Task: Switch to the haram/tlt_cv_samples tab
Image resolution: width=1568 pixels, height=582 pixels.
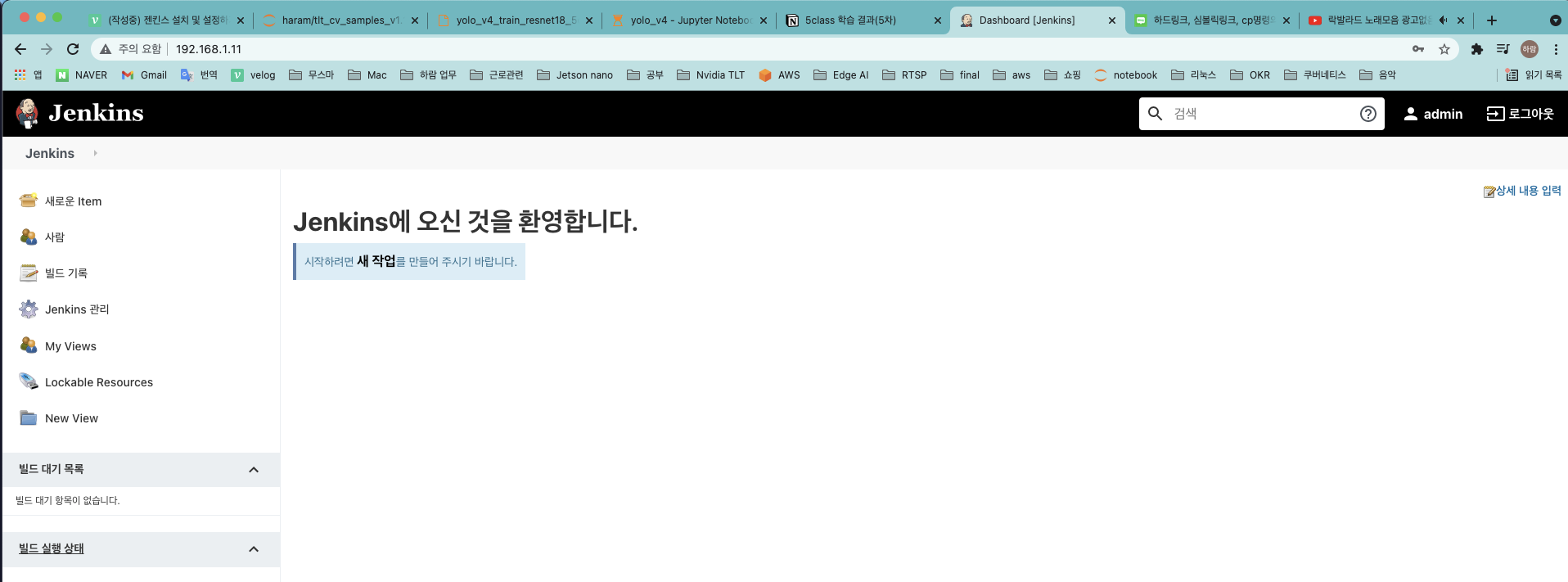Action: [x=340, y=20]
